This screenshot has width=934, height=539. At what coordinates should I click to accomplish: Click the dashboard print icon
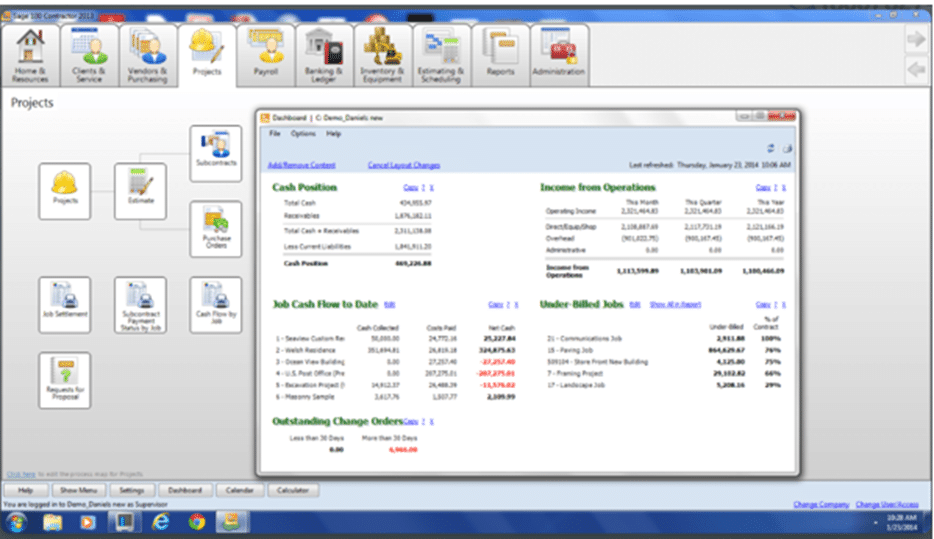point(787,149)
